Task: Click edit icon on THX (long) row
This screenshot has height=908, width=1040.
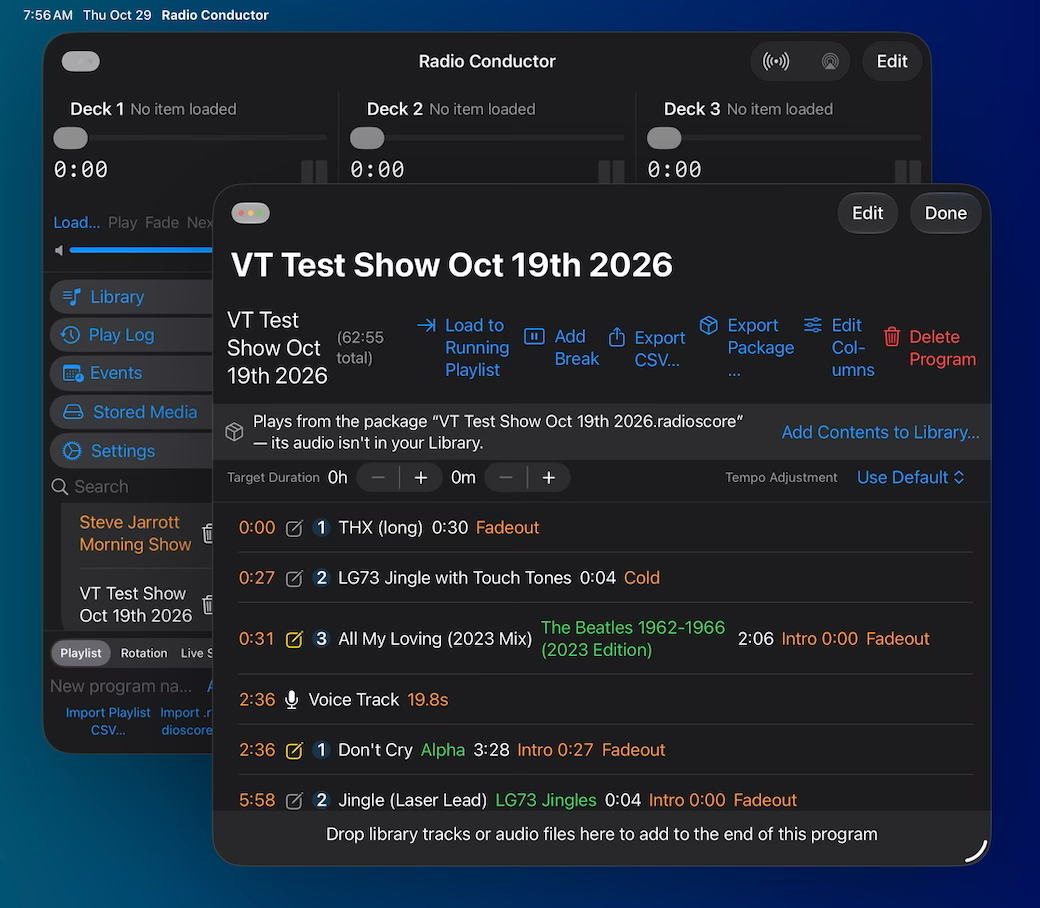Action: point(294,528)
